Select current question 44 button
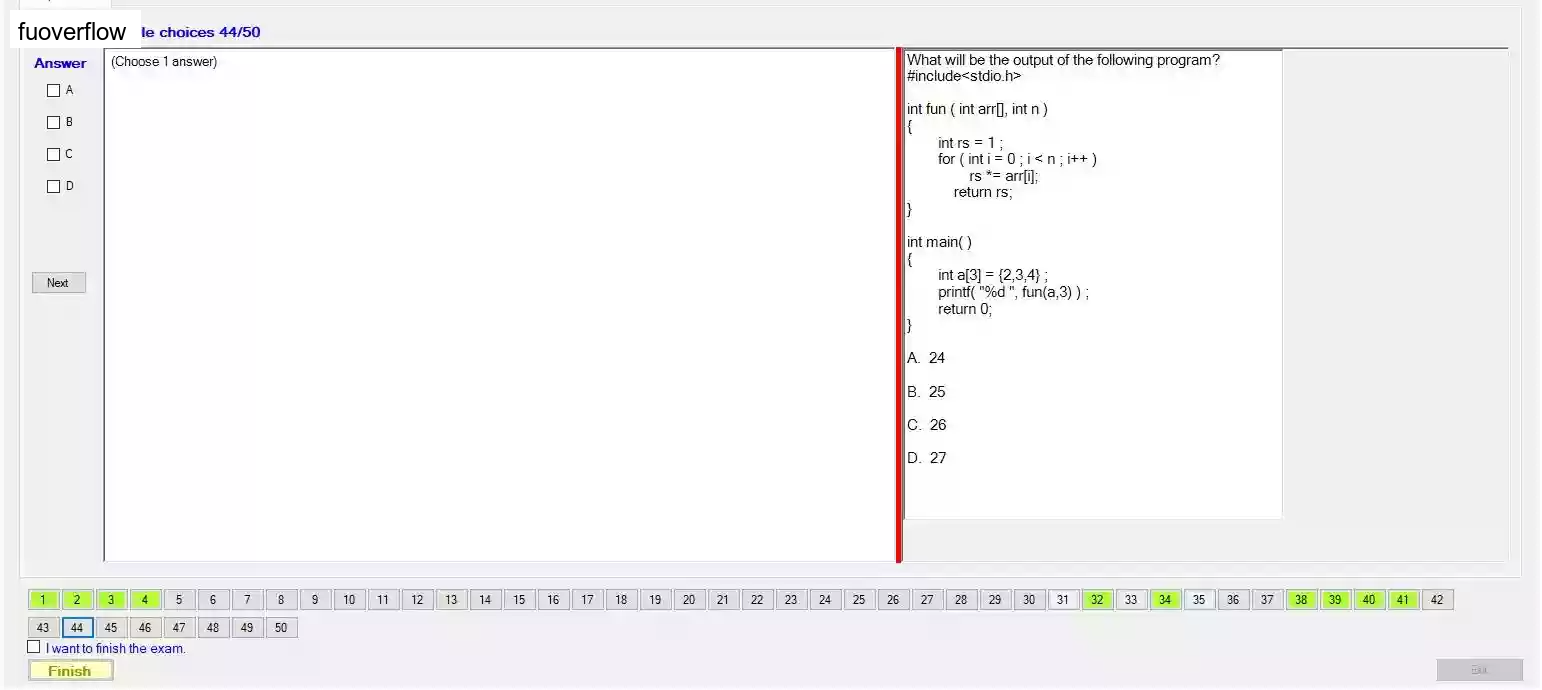This screenshot has height=690, width=1542. [x=77, y=628]
